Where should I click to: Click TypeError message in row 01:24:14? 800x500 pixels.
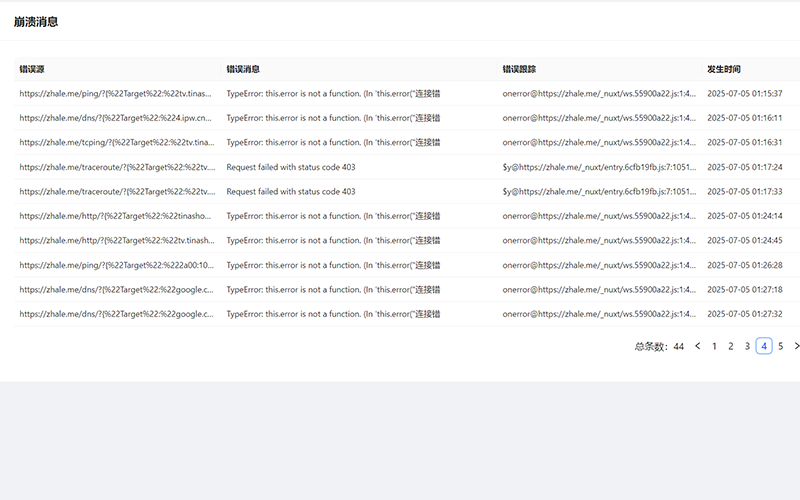(333, 216)
